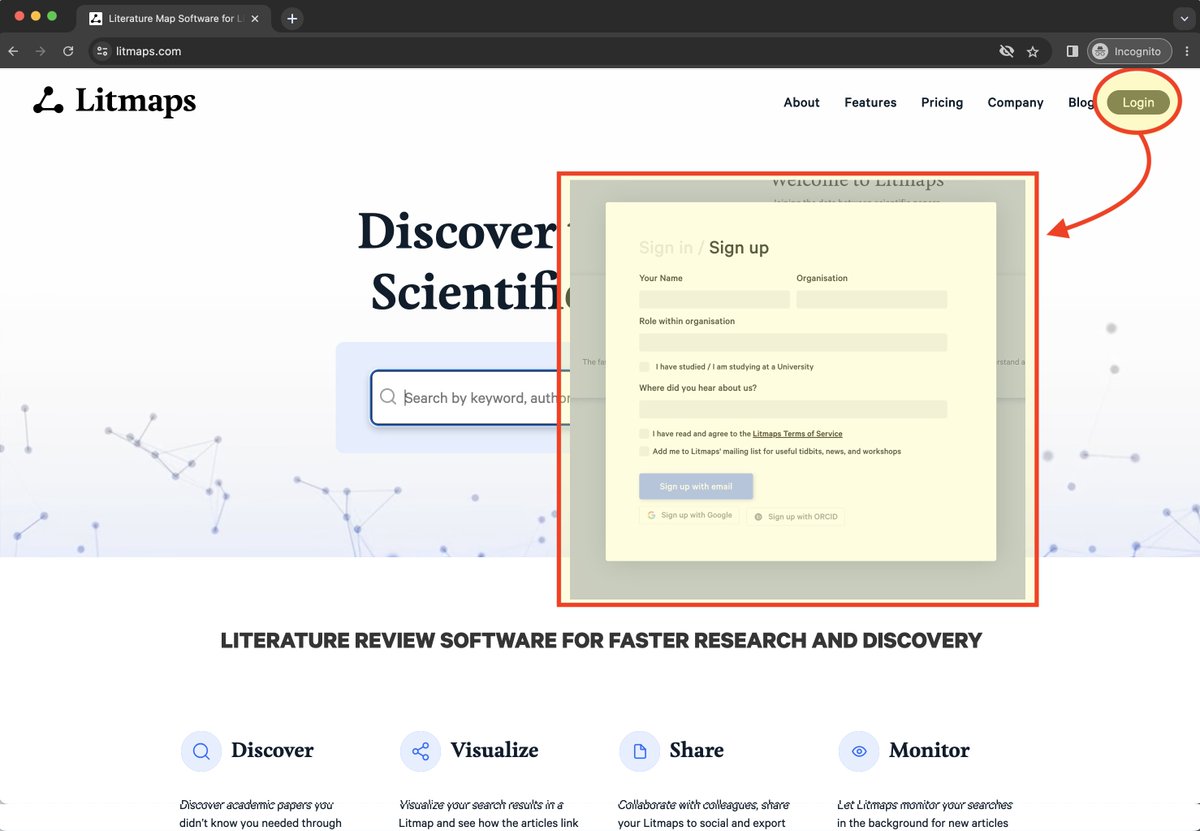
Task: Click Sign up with ORCID button
Action: click(x=796, y=517)
